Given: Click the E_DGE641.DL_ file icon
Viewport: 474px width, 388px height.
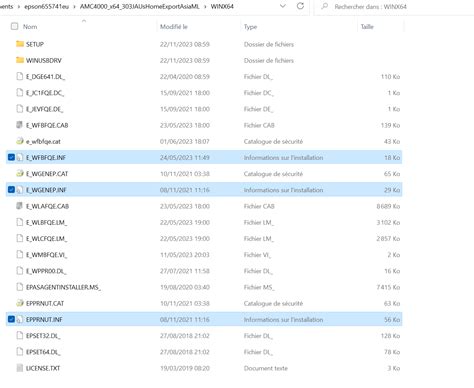Looking at the screenshot, I should tap(20, 76).
